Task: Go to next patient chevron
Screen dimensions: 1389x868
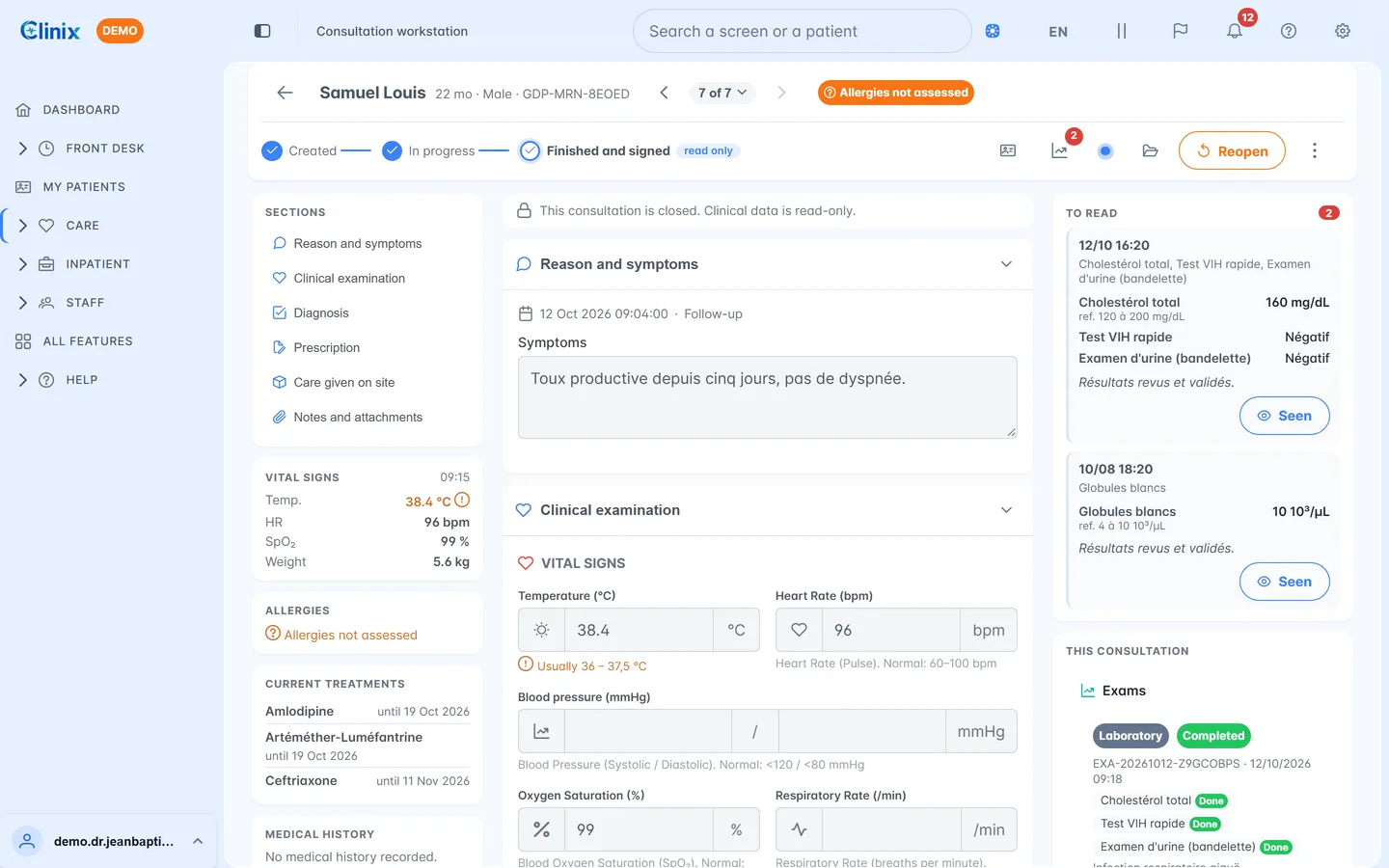Action: tap(781, 93)
